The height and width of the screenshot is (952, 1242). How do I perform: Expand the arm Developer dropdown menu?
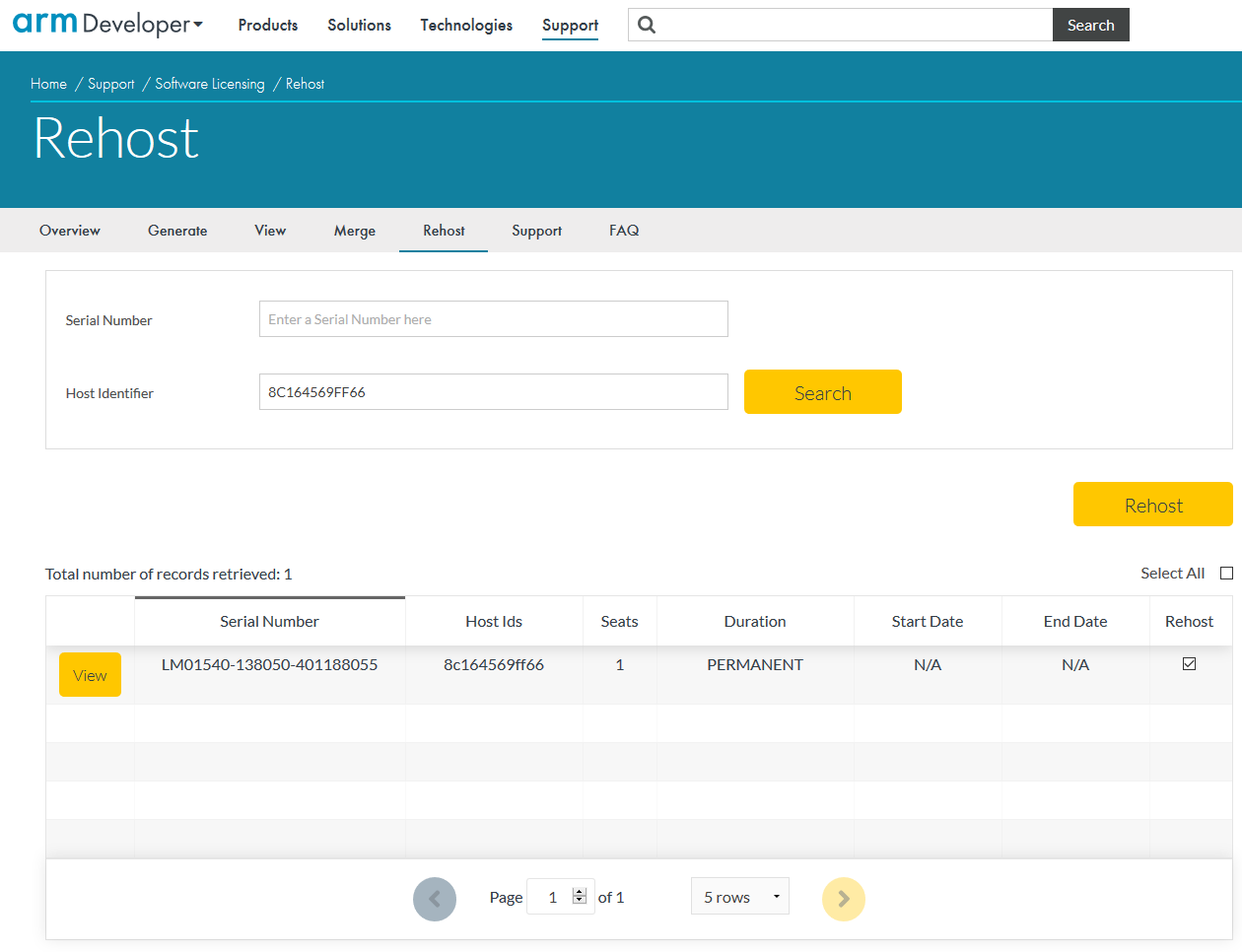click(197, 27)
